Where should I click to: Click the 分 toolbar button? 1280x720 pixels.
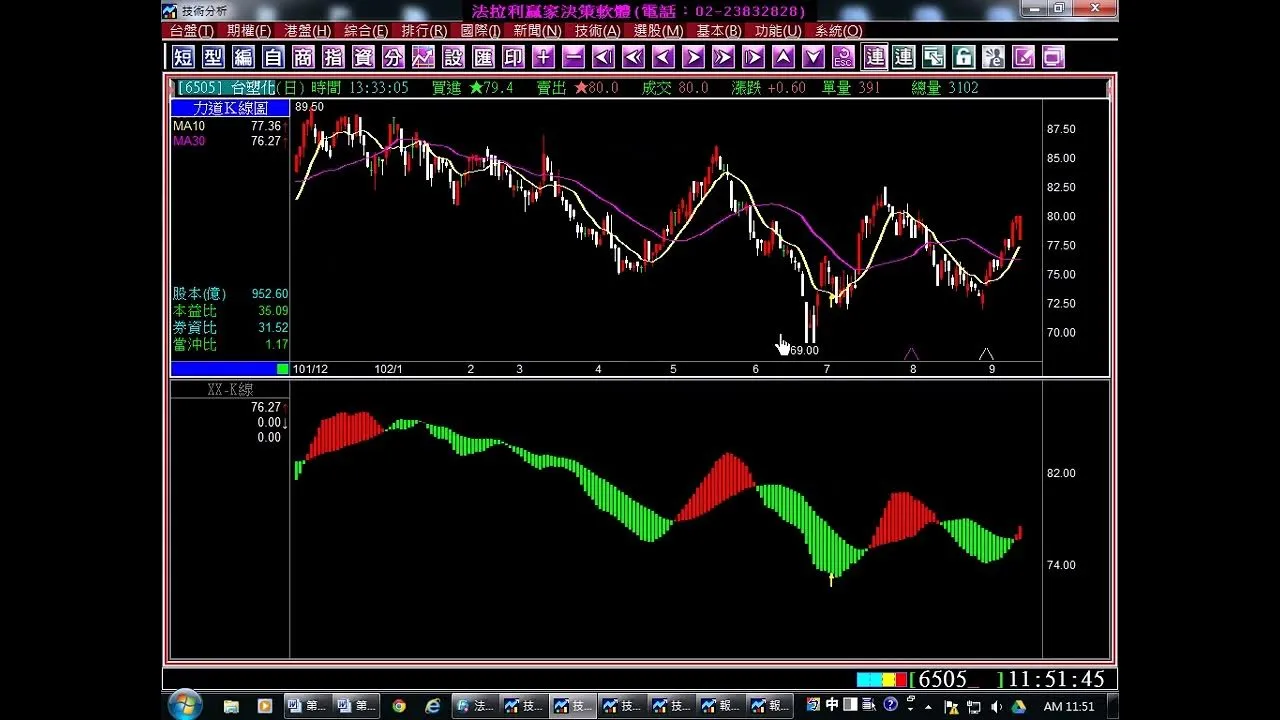393,57
